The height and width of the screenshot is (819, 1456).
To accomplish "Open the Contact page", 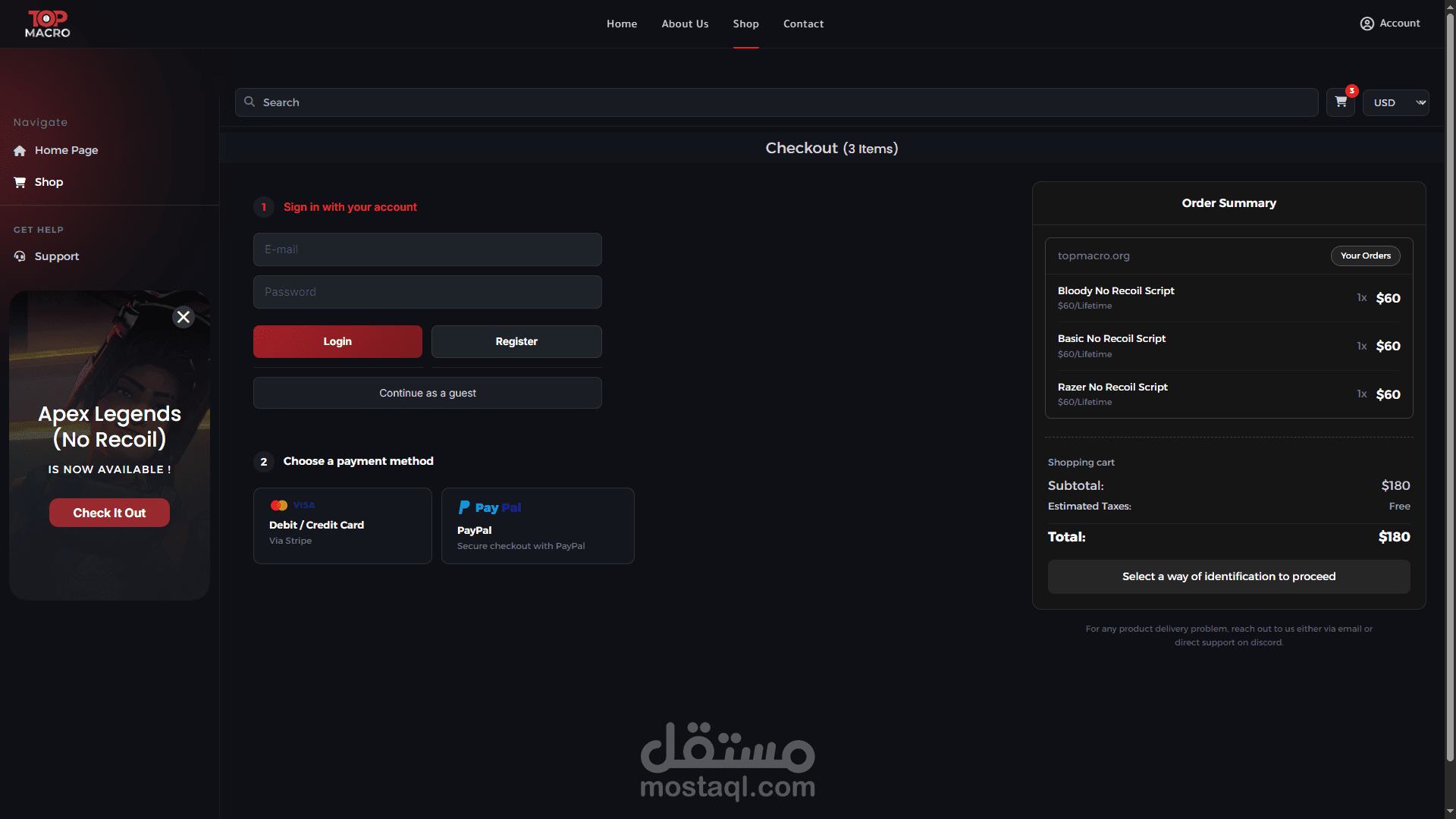I will [x=804, y=24].
